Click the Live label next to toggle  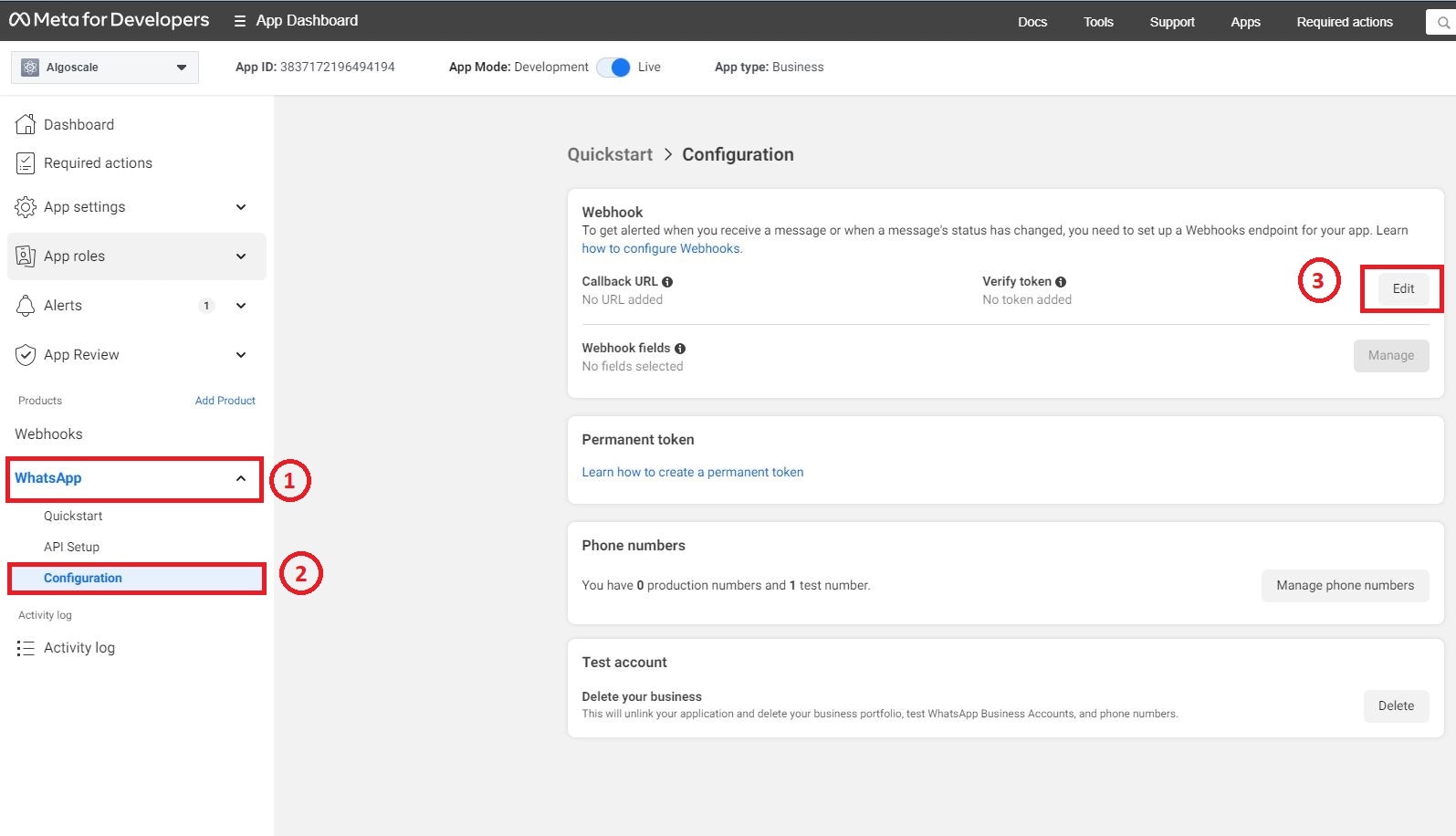click(649, 68)
